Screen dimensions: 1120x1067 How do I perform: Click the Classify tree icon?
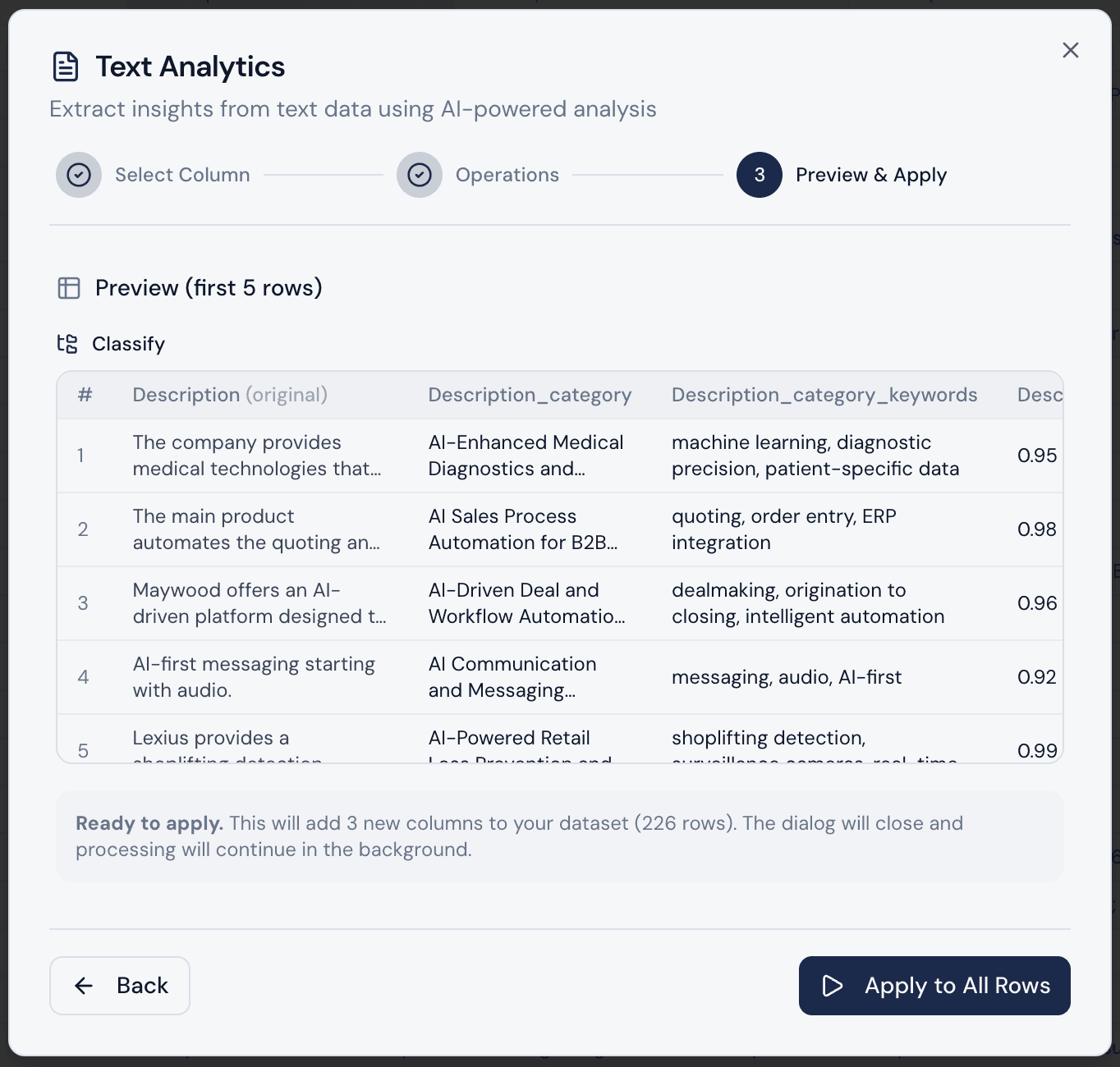click(67, 344)
